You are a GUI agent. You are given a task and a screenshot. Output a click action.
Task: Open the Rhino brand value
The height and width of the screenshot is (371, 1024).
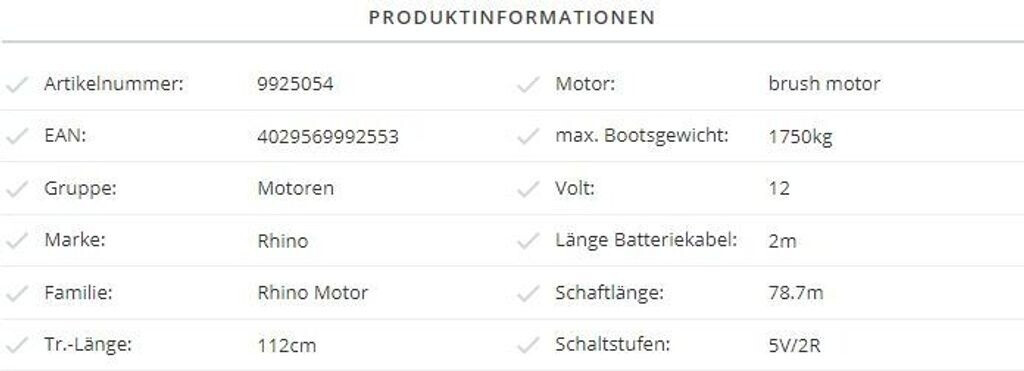point(283,241)
